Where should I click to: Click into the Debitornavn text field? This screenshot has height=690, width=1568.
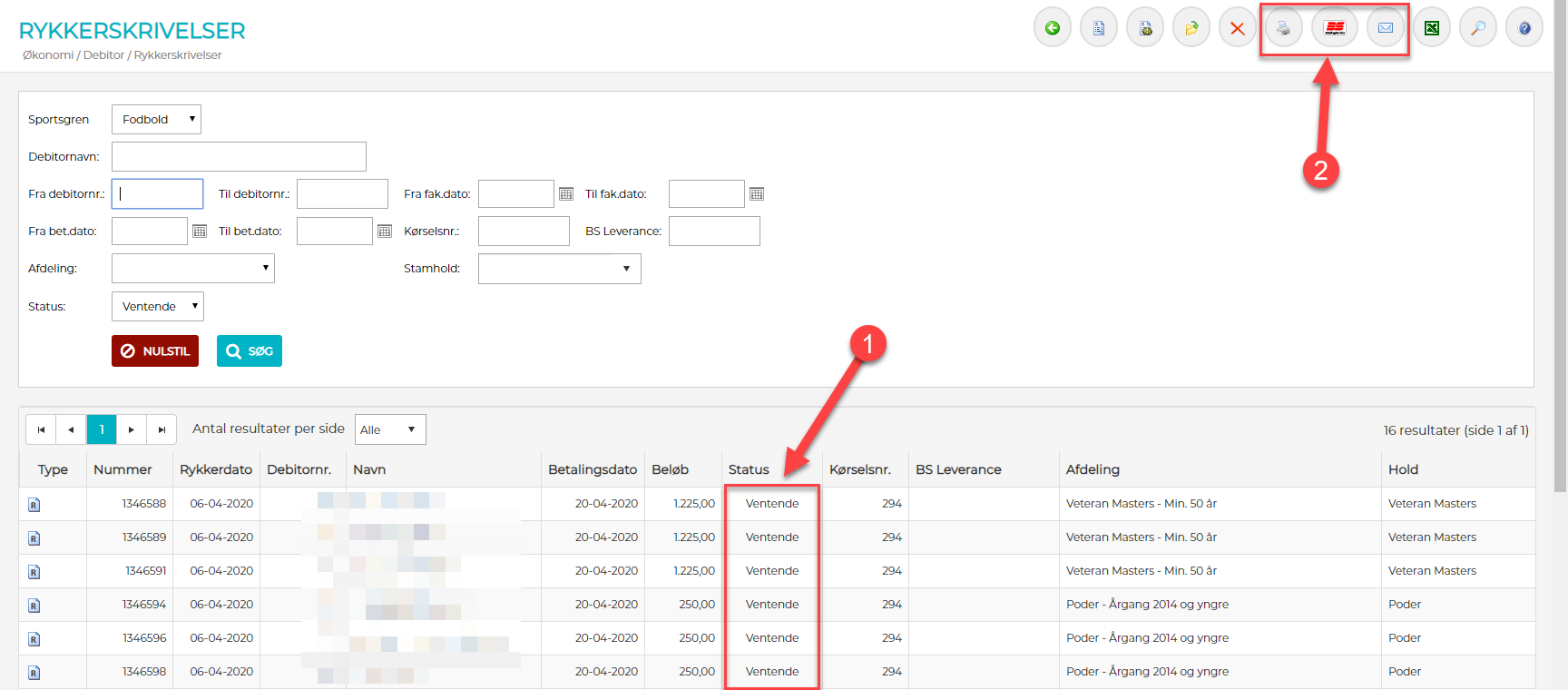tap(239, 157)
